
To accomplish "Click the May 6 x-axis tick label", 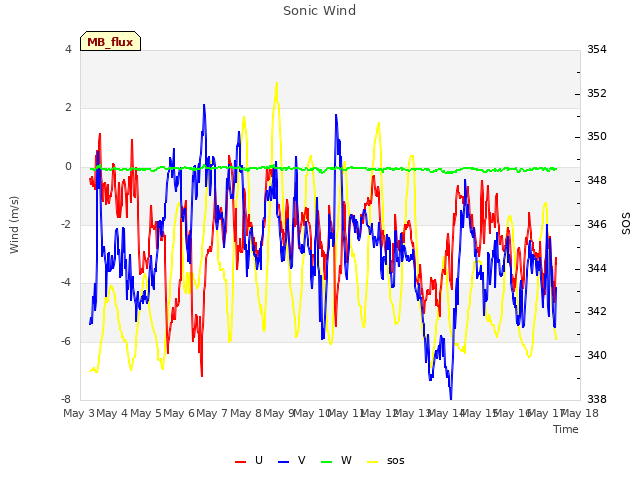I will pyautogui.click(x=179, y=413).
